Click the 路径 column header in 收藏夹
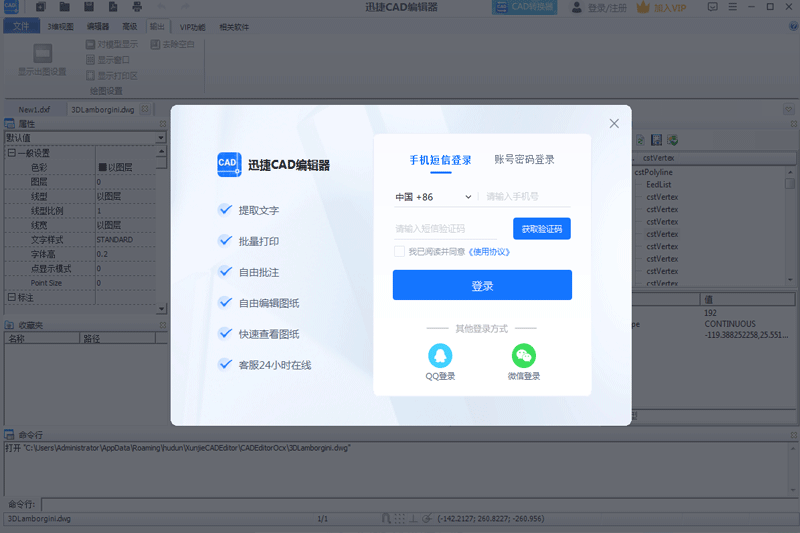 tap(117, 339)
